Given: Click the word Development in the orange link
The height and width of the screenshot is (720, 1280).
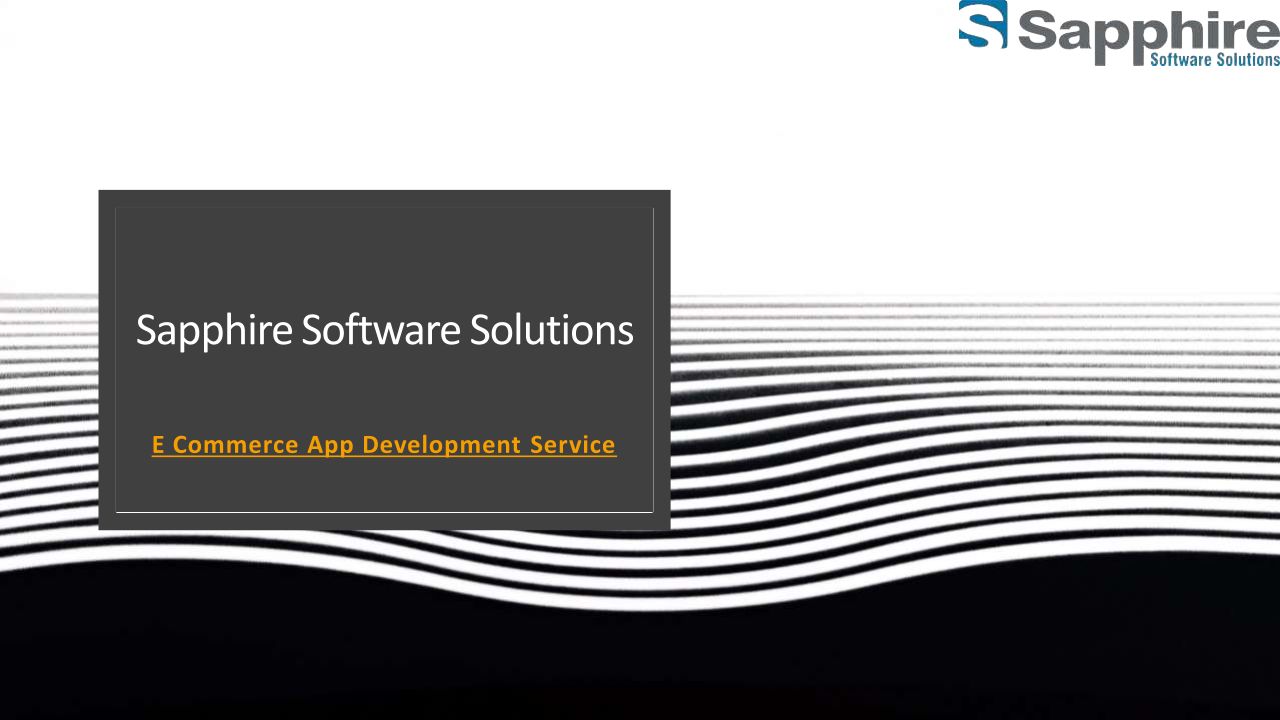Looking at the screenshot, I should (x=441, y=445).
